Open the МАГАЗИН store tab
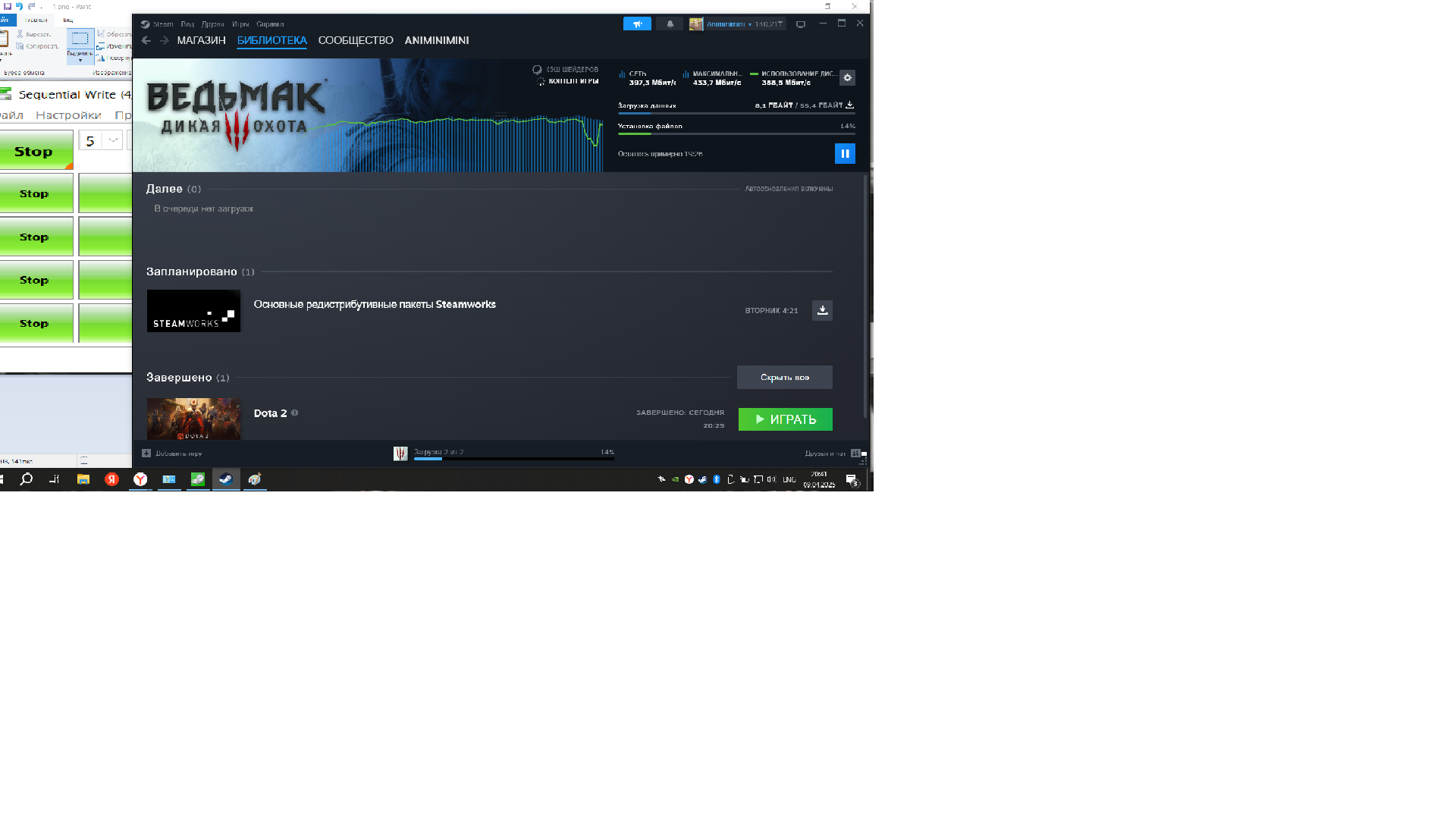Image resolution: width=1456 pixels, height=819 pixels. point(201,41)
